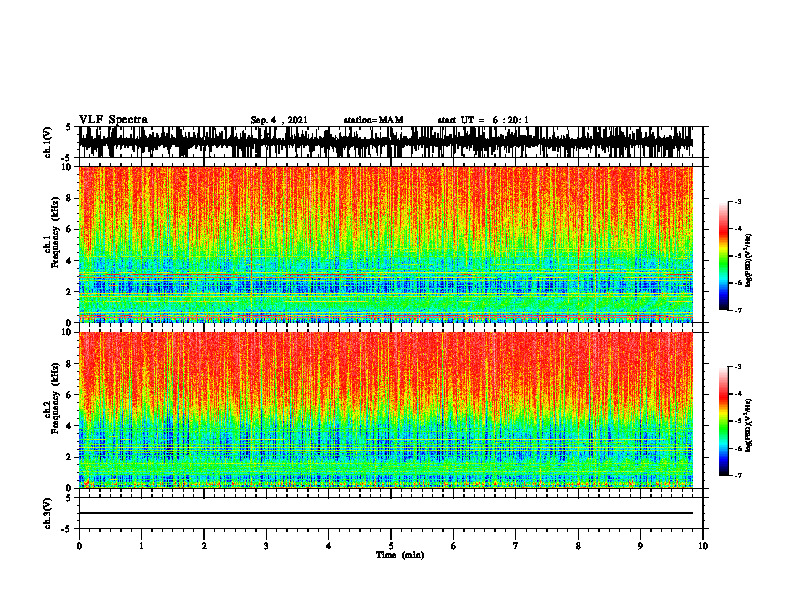The image size is (792, 612).
Task: Click inside the ch.1 spectrogram panel
Action: click(386, 244)
